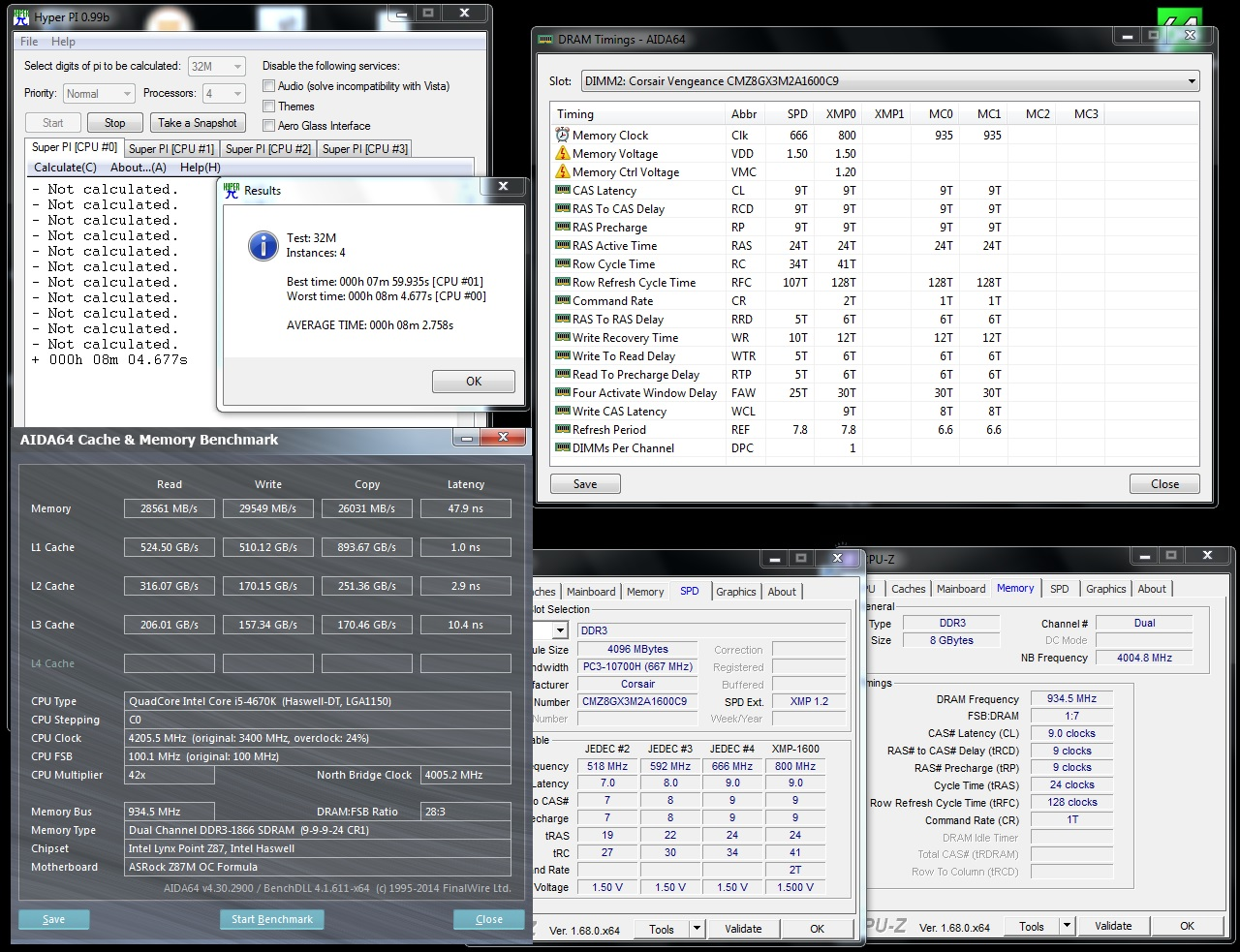Enable the Audio service disable checkbox
Viewport: 1240px width, 952px height.
pyautogui.click(x=268, y=86)
